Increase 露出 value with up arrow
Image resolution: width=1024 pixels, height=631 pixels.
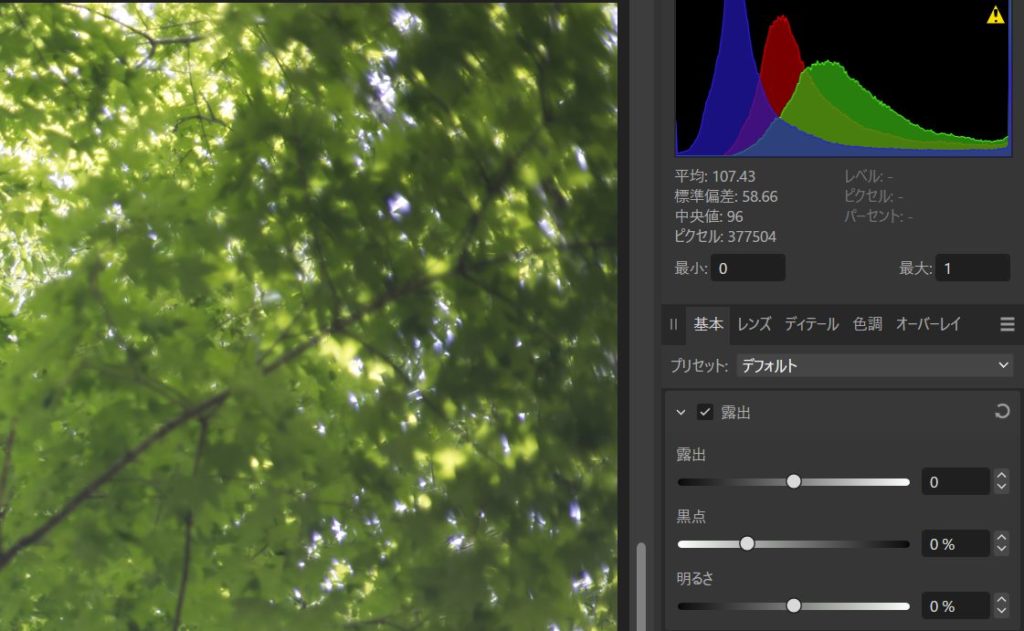1001,476
